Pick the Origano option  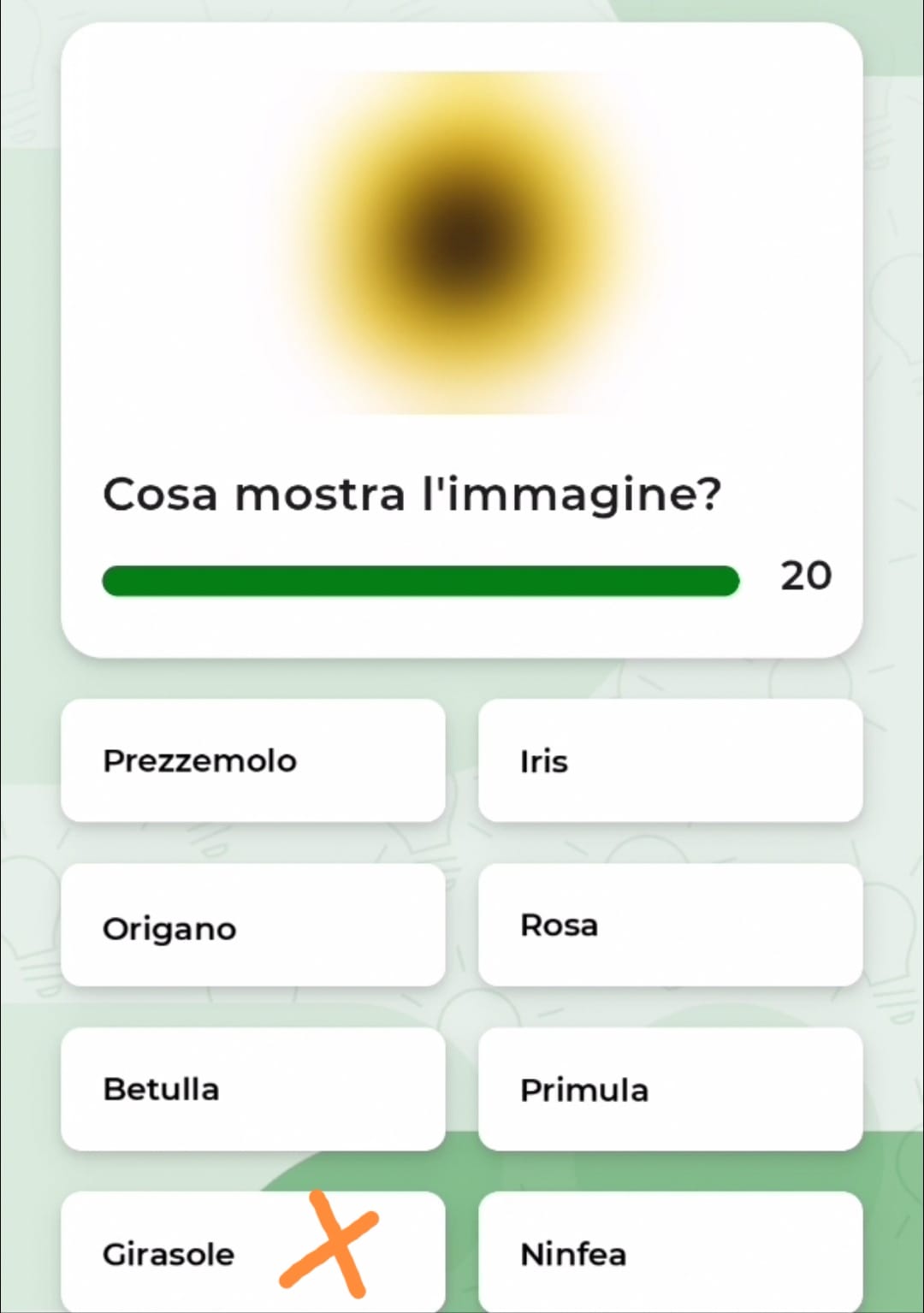coord(252,925)
